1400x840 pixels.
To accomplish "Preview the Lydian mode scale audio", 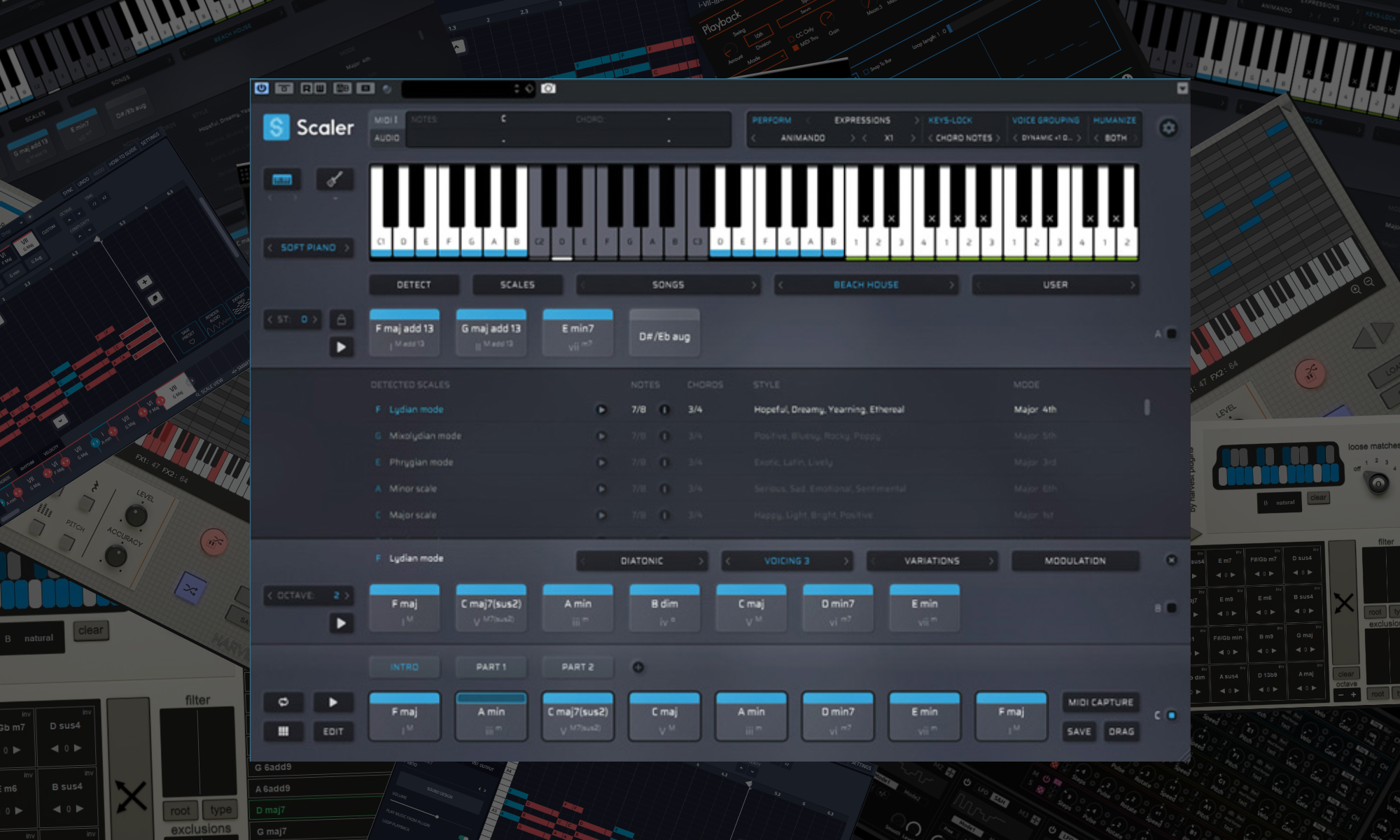I will (x=601, y=409).
